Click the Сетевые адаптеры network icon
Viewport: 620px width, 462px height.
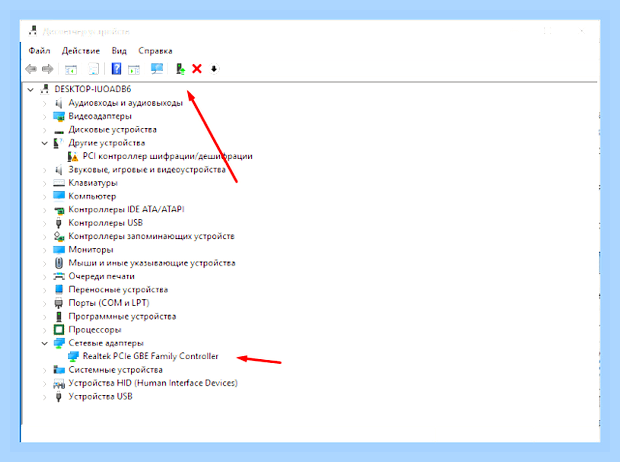click(x=59, y=343)
